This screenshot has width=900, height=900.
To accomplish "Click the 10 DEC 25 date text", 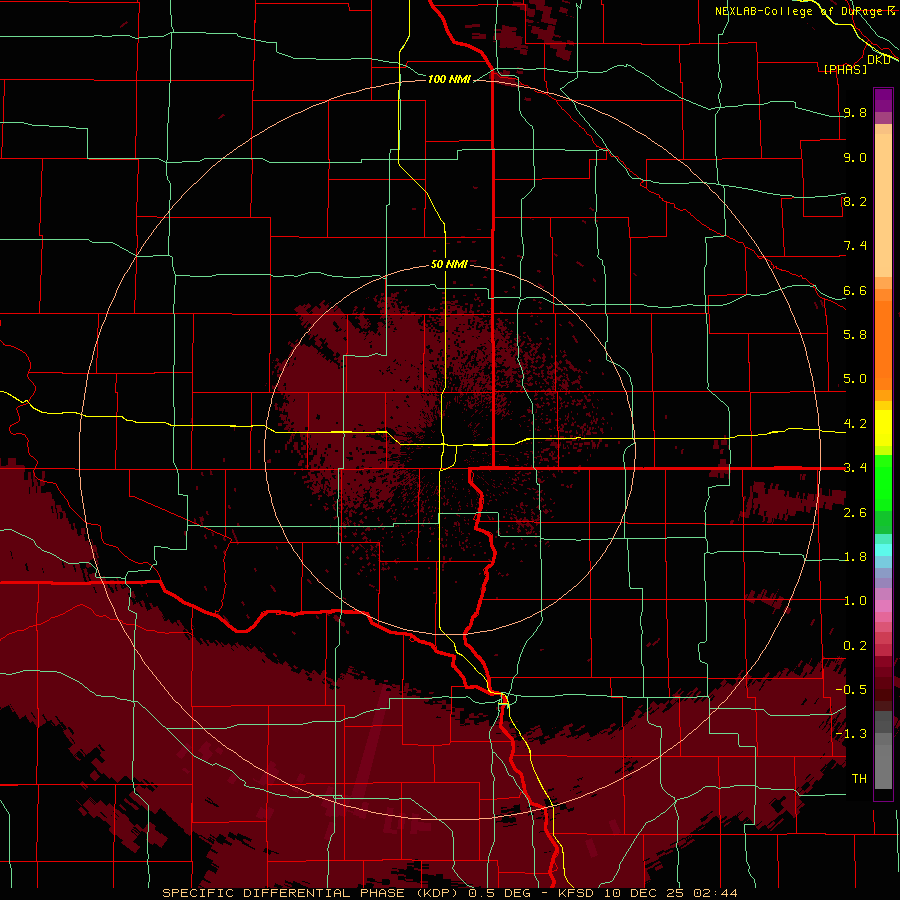I will pyautogui.click(x=645, y=893).
